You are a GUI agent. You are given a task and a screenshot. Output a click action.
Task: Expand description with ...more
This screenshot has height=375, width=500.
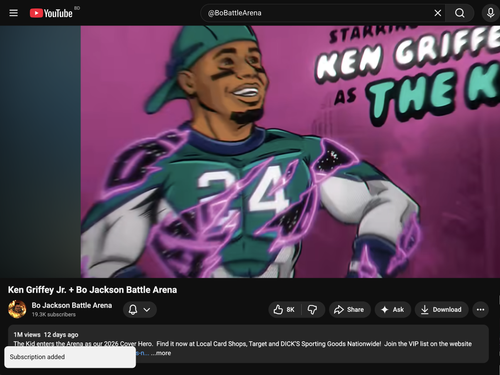pyautogui.click(x=161, y=353)
